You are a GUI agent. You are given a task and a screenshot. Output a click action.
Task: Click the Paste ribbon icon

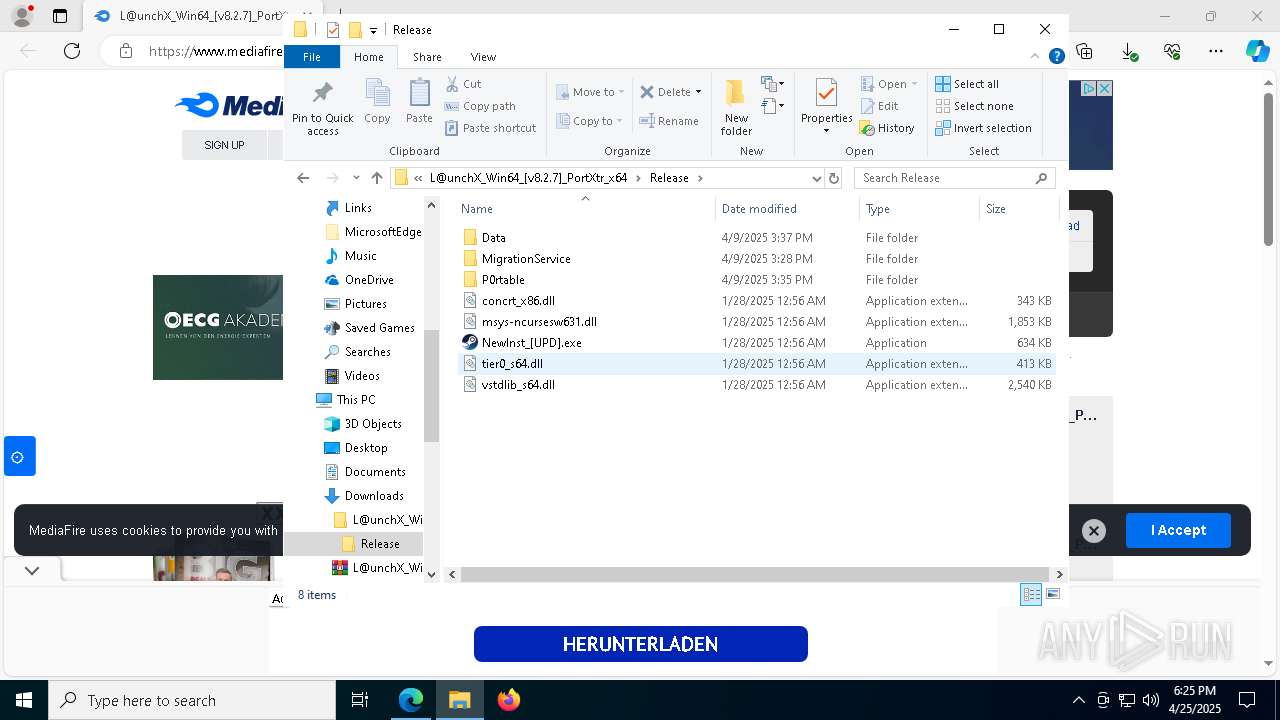[419, 102]
